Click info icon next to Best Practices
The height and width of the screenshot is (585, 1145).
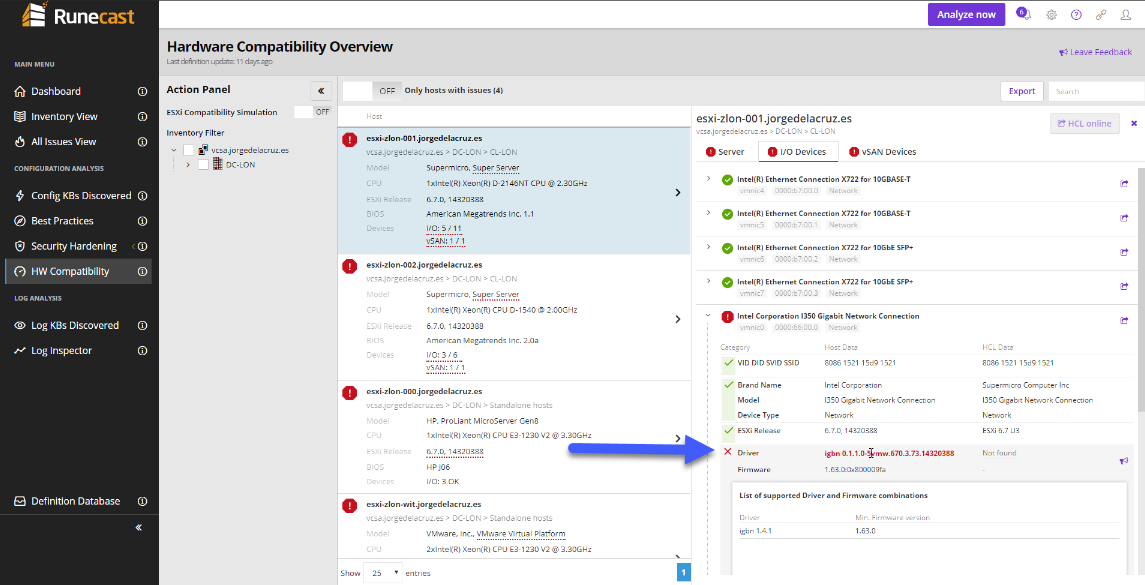tap(142, 221)
